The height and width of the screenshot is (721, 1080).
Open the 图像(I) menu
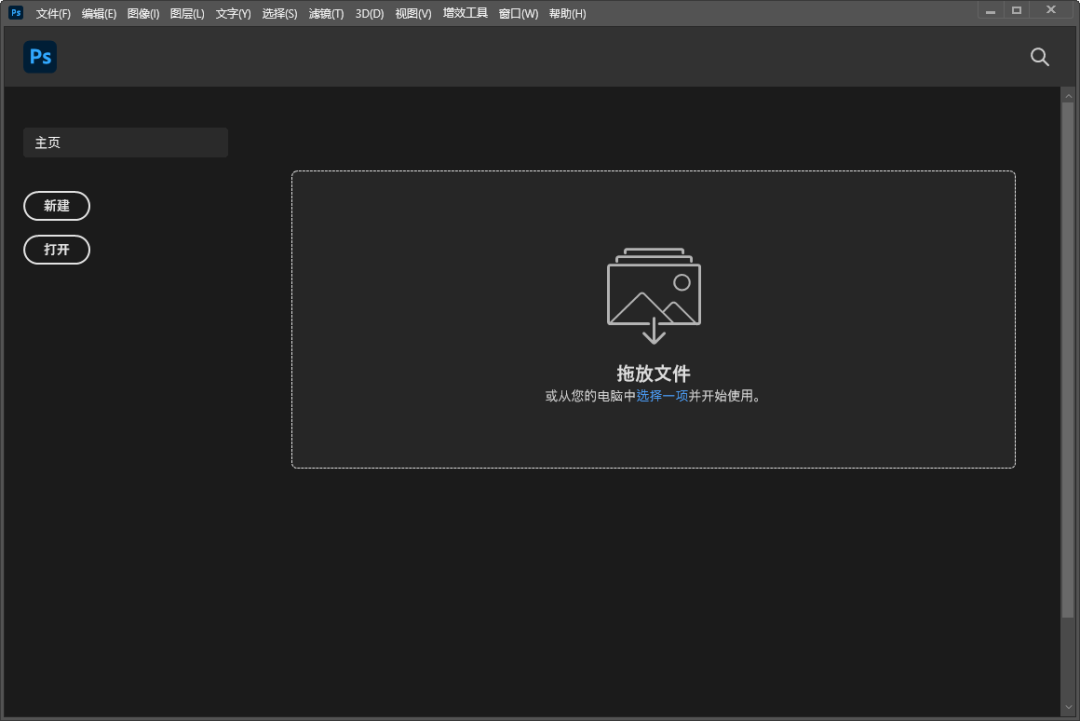[x=143, y=14]
